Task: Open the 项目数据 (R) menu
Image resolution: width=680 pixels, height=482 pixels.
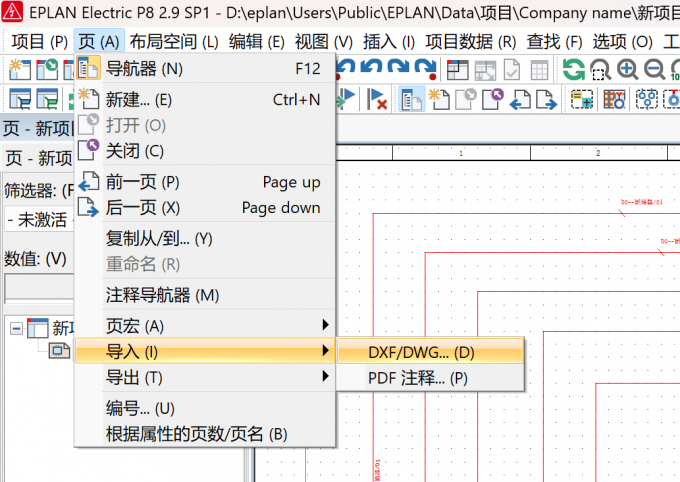Action: [x=471, y=42]
